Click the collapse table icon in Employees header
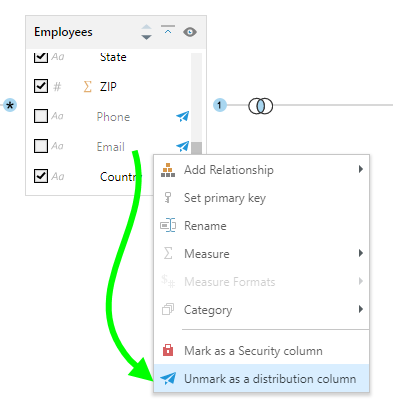The width and height of the screenshot is (393, 411). coord(168,30)
